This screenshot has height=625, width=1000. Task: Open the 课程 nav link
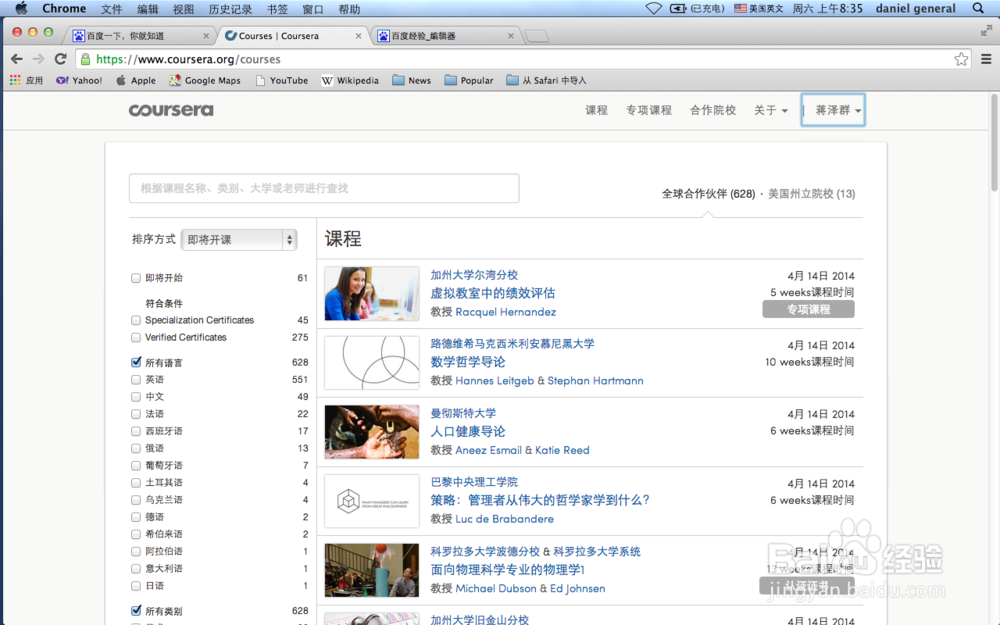point(596,110)
